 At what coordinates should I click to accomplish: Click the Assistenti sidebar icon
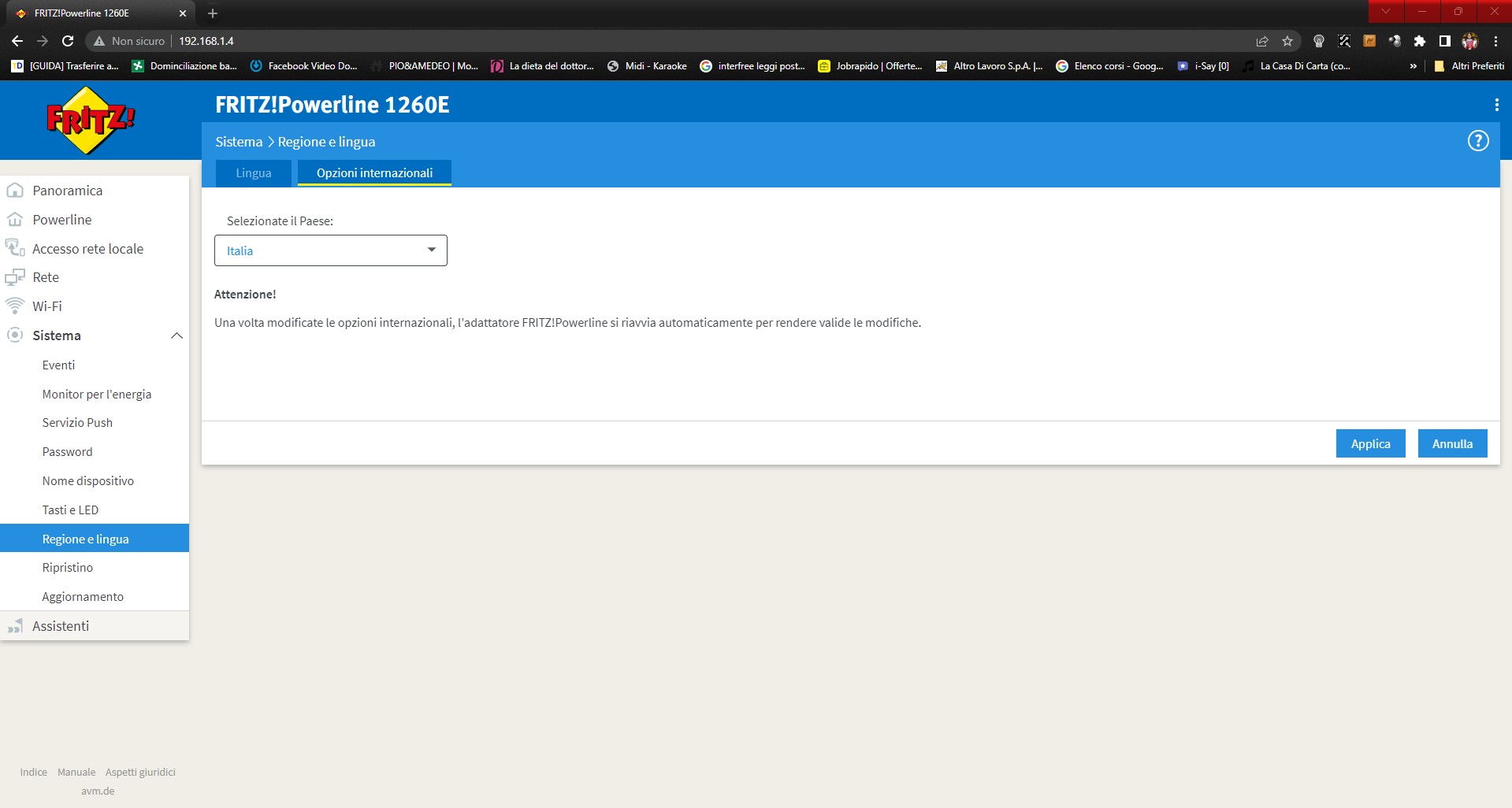click(x=15, y=626)
